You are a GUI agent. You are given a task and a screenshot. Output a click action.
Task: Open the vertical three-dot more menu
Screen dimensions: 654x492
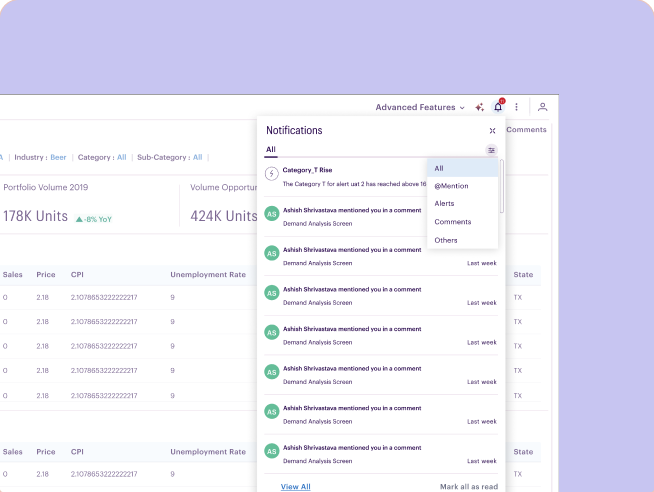click(x=516, y=107)
